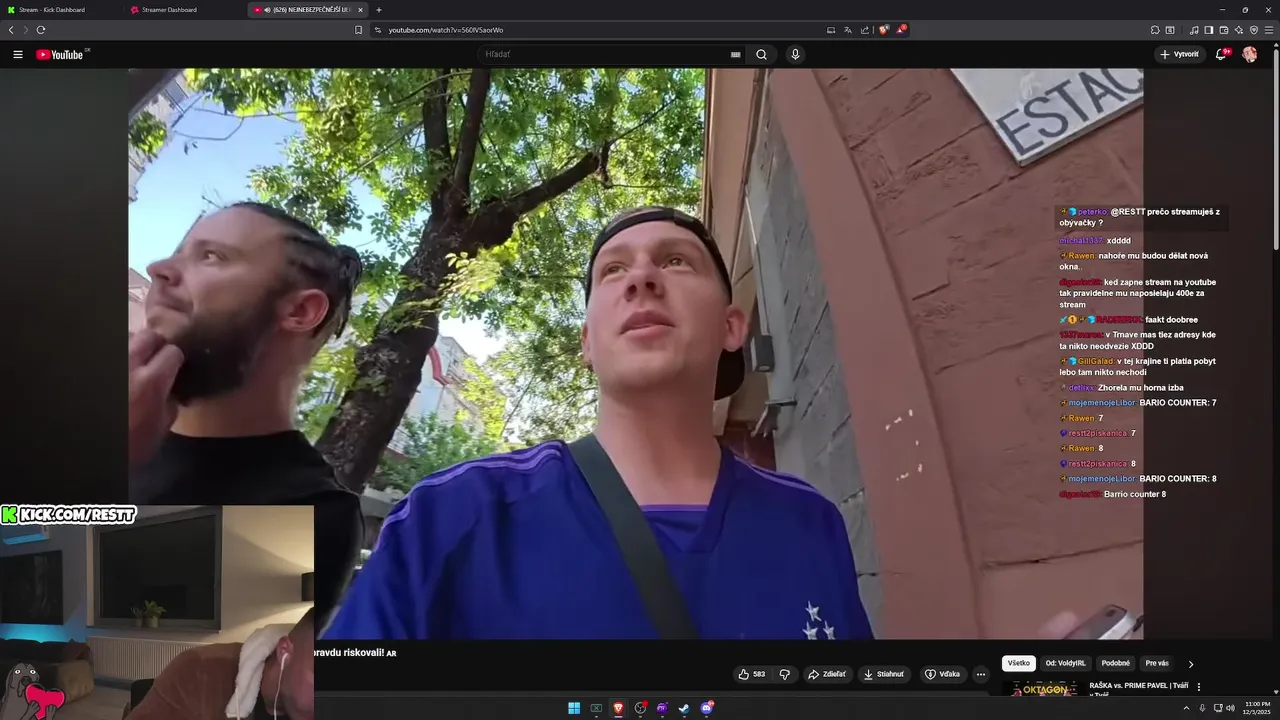Click the Zdieľať share button
The image size is (1280, 720).
[x=827, y=674]
